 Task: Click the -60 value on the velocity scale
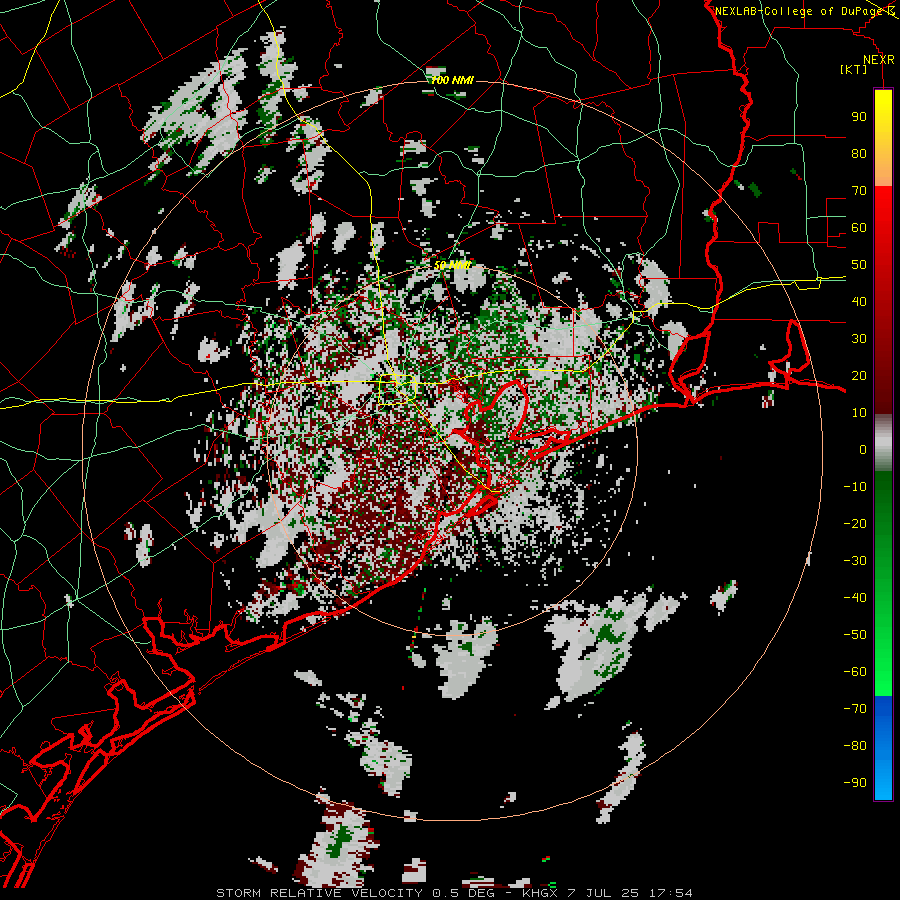pos(855,672)
